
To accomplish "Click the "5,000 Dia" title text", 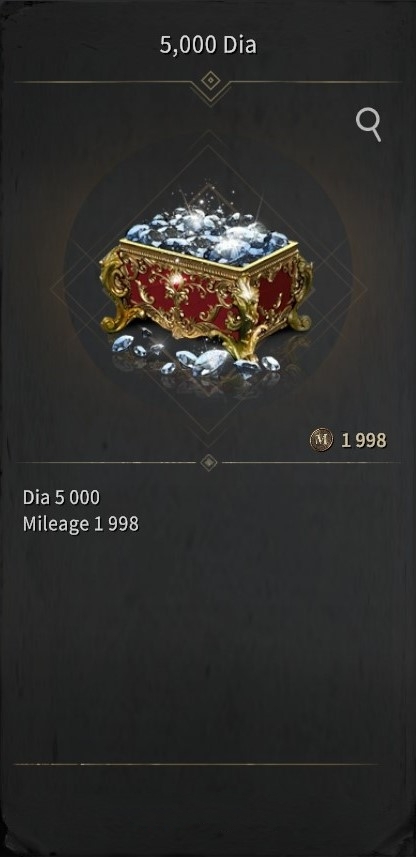I will [x=208, y=46].
